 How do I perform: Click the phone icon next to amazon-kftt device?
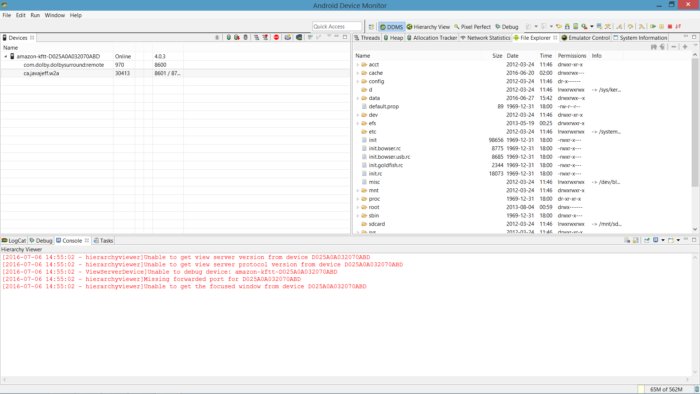pos(12,56)
